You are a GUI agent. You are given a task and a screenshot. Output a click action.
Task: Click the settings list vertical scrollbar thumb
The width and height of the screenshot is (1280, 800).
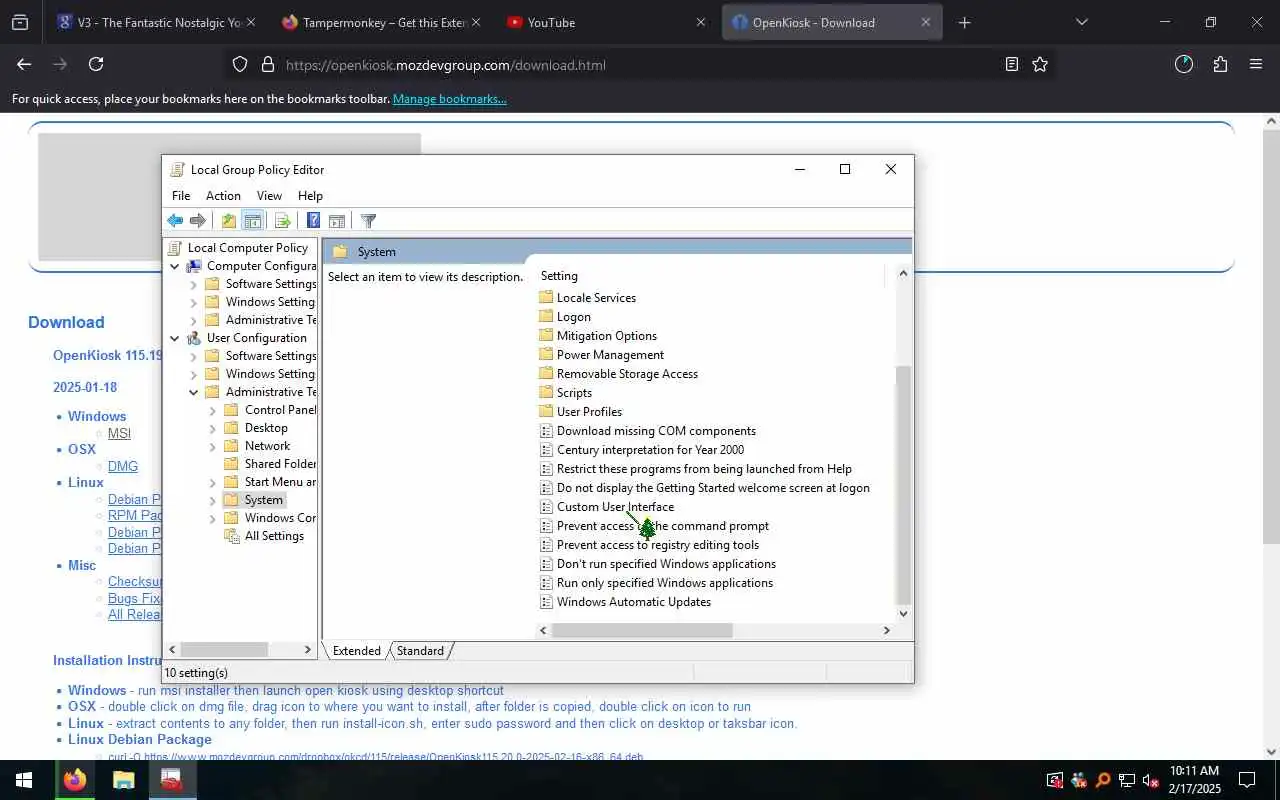[x=903, y=485]
